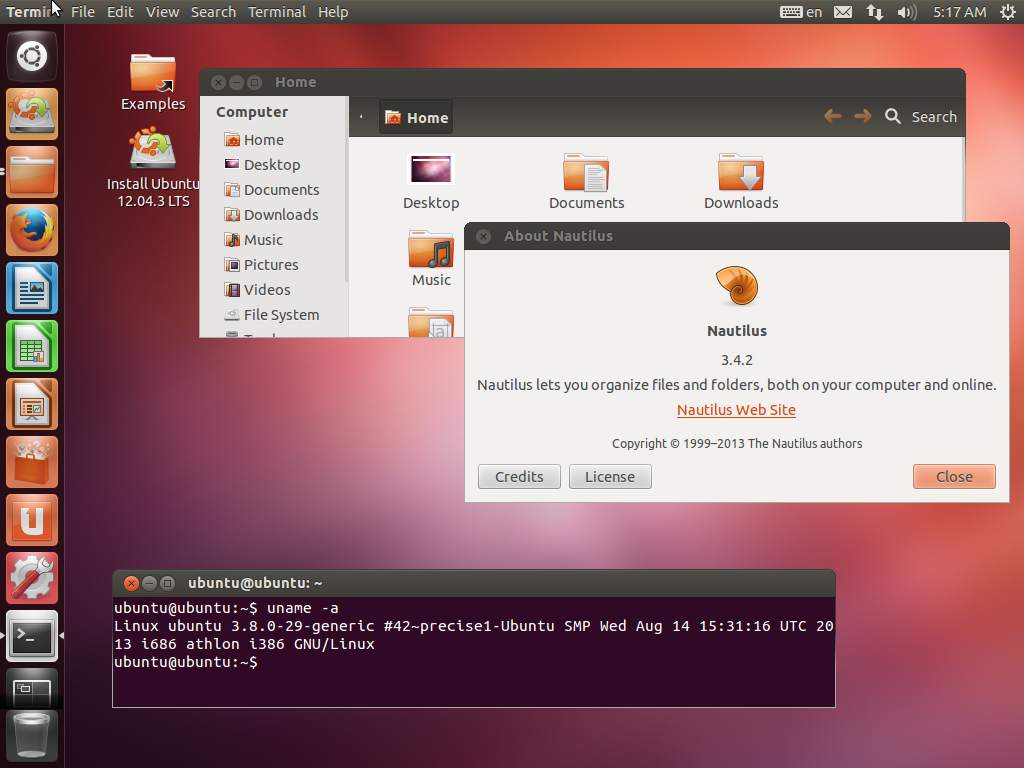Select the Examples folder on the desktop

tap(153, 83)
